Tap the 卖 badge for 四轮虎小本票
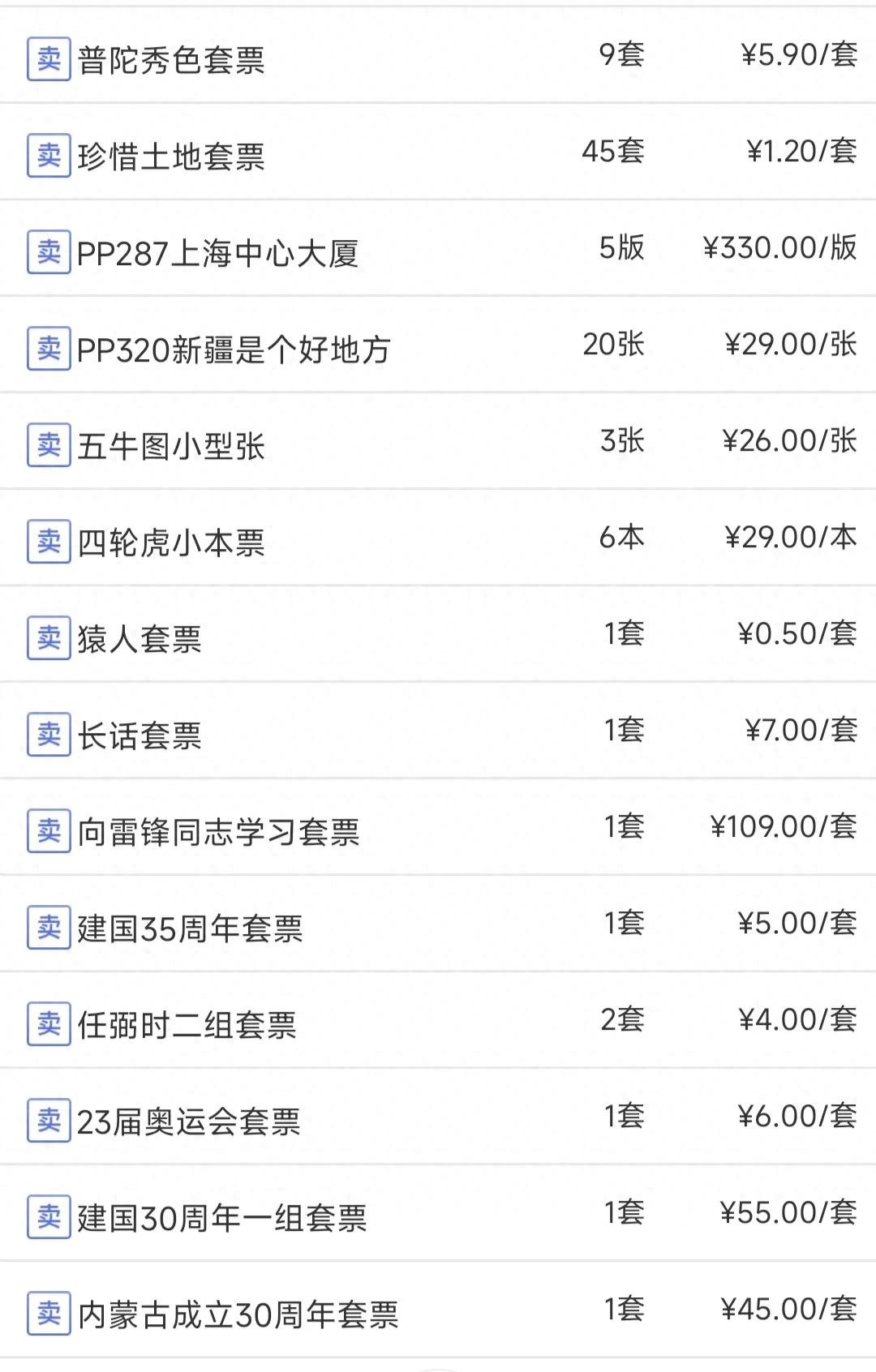876x1372 pixels. (x=49, y=542)
